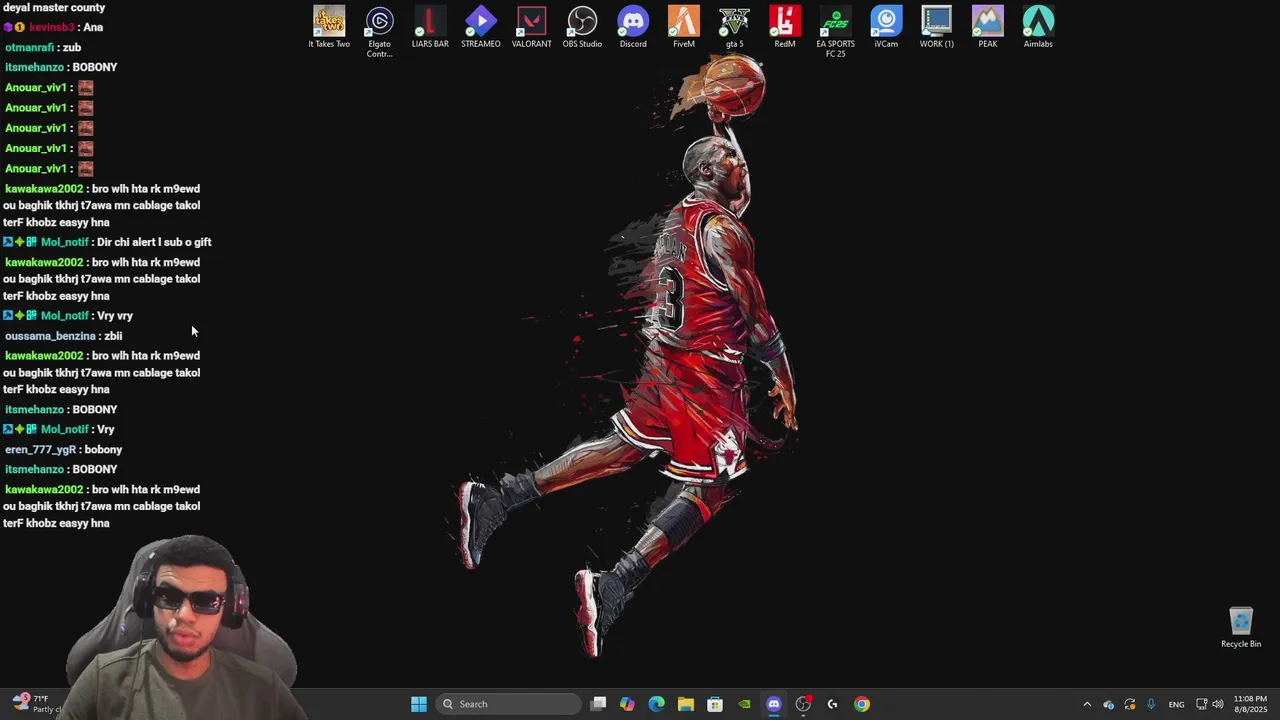Open File Explorer from the taskbar
Image resolution: width=1280 pixels, height=720 pixels.
(686, 704)
